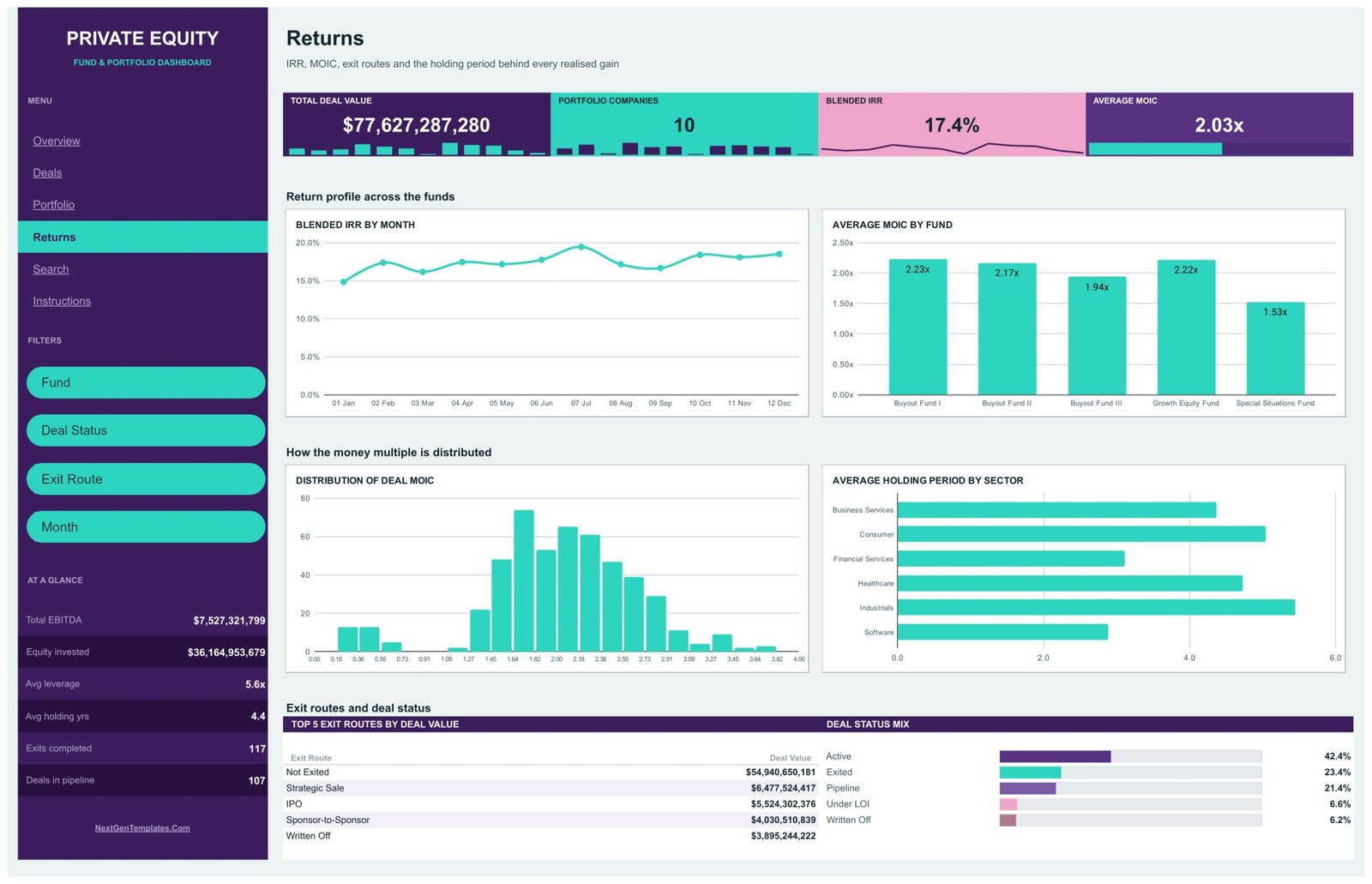The width and height of the screenshot is (1372, 884).
Task: Click the Returns page title
Action: 325,38
